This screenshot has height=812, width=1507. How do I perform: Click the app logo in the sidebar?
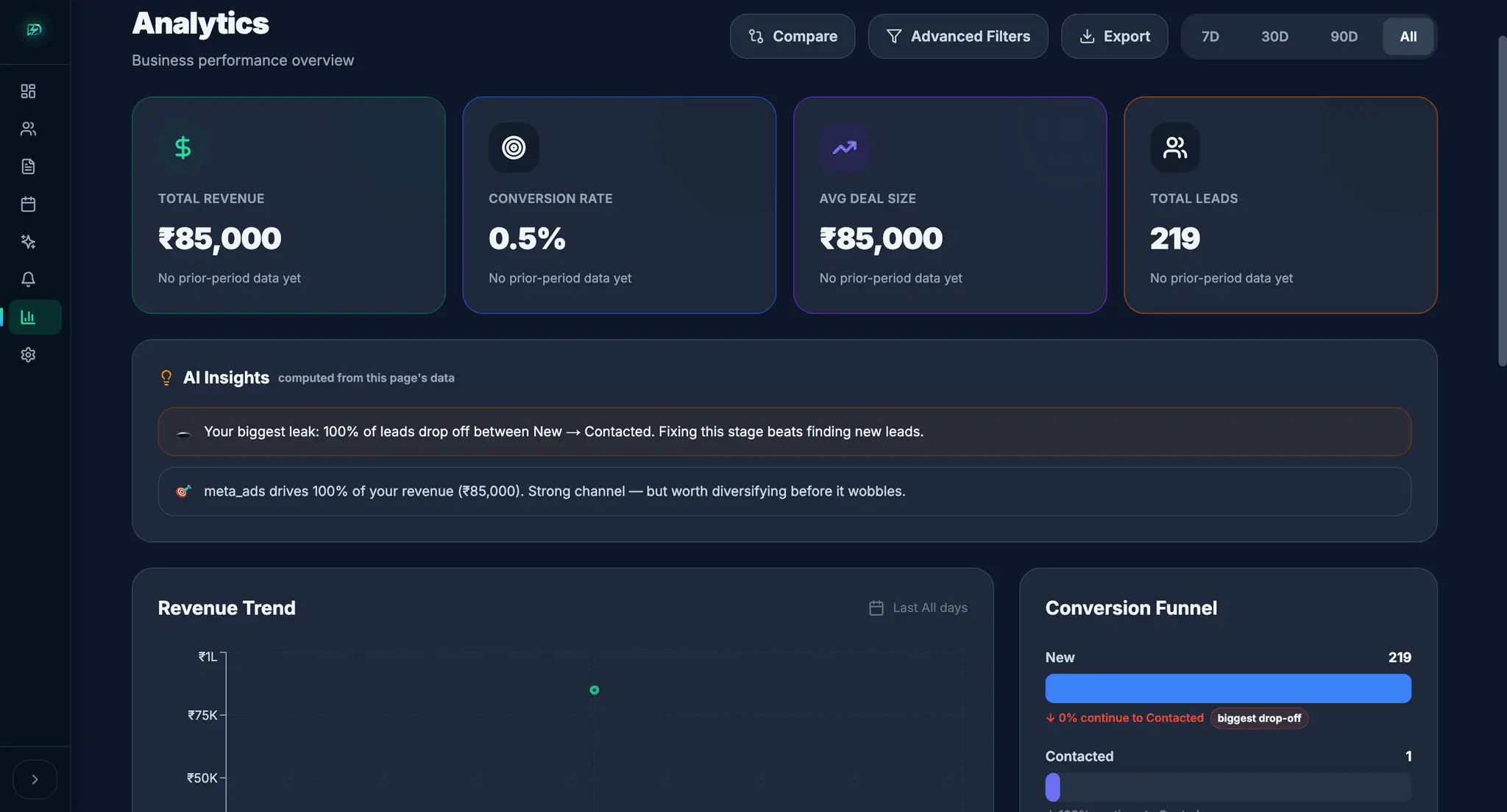click(34, 29)
